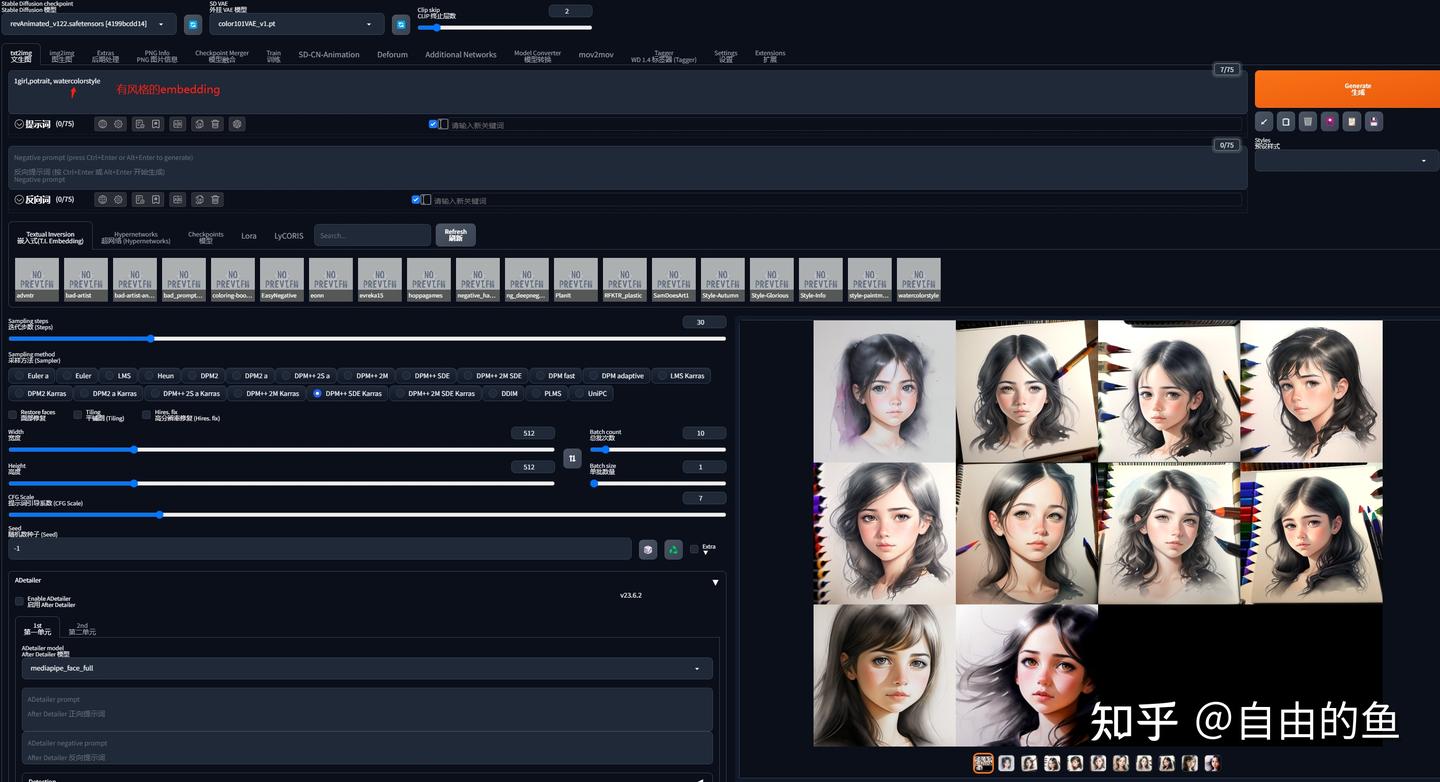The width and height of the screenshot is (1440, 782).
Task: Open the Styles dropdown
Action: pos(1346,161)
